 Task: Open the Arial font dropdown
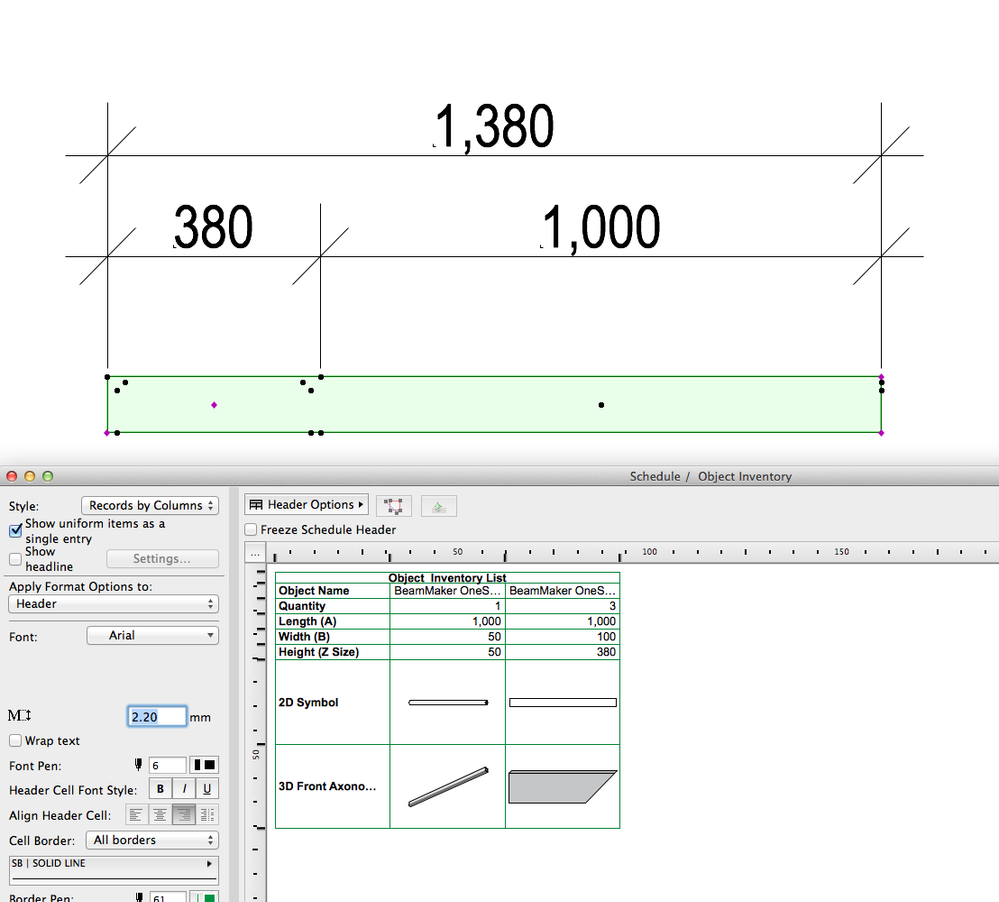click(x=152, y=635)
